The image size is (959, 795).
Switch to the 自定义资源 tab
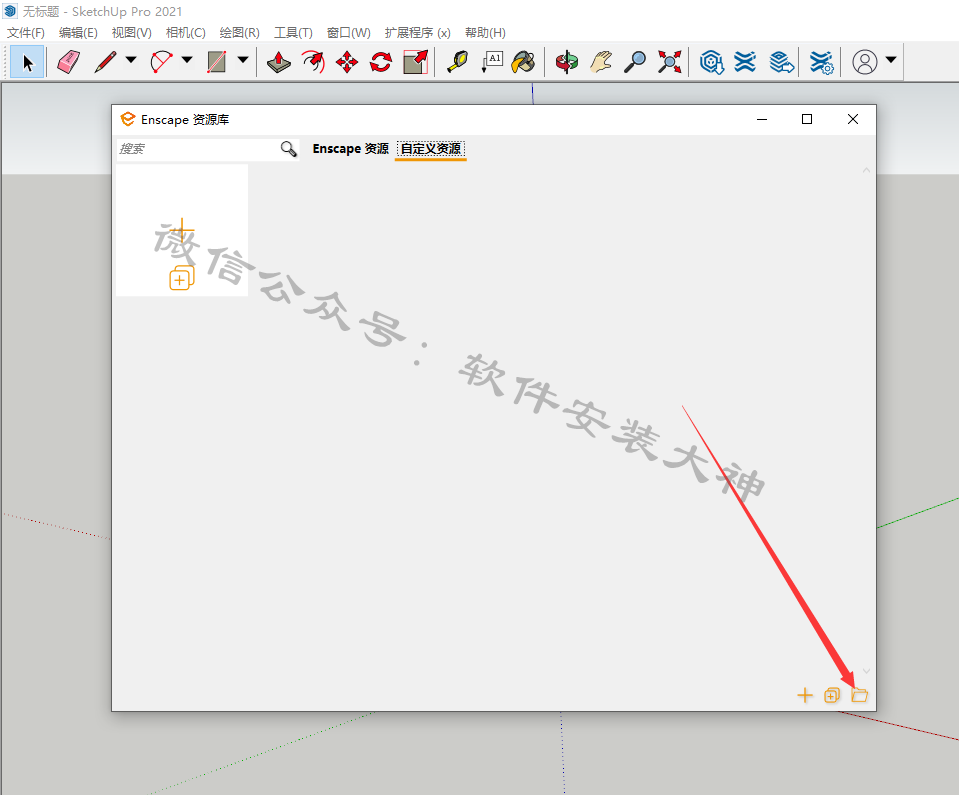click(431, 149)
